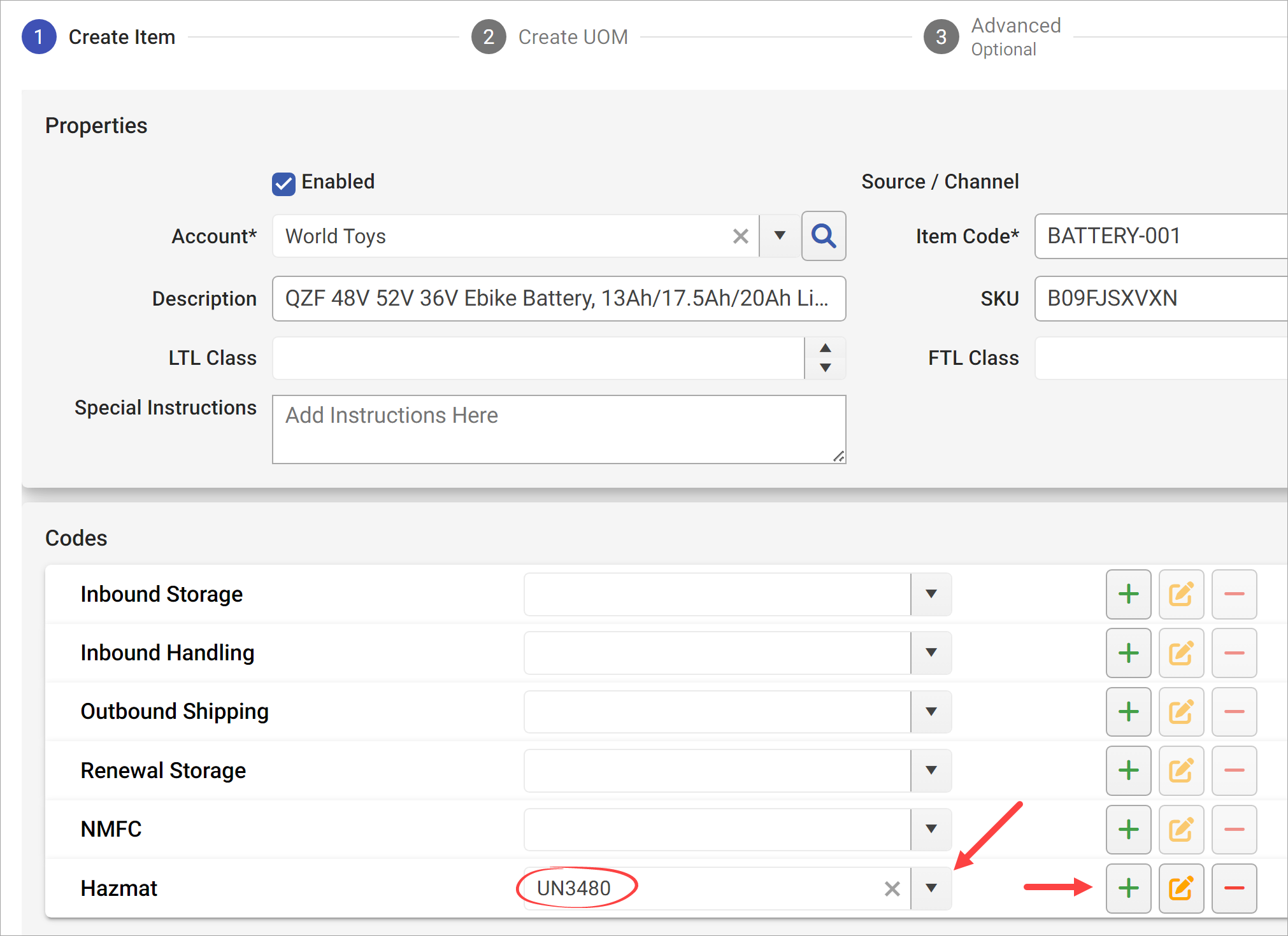Search for an account using the magnifying glass
The height and width of the screenshot is (936, 1288).
(824, 236)
